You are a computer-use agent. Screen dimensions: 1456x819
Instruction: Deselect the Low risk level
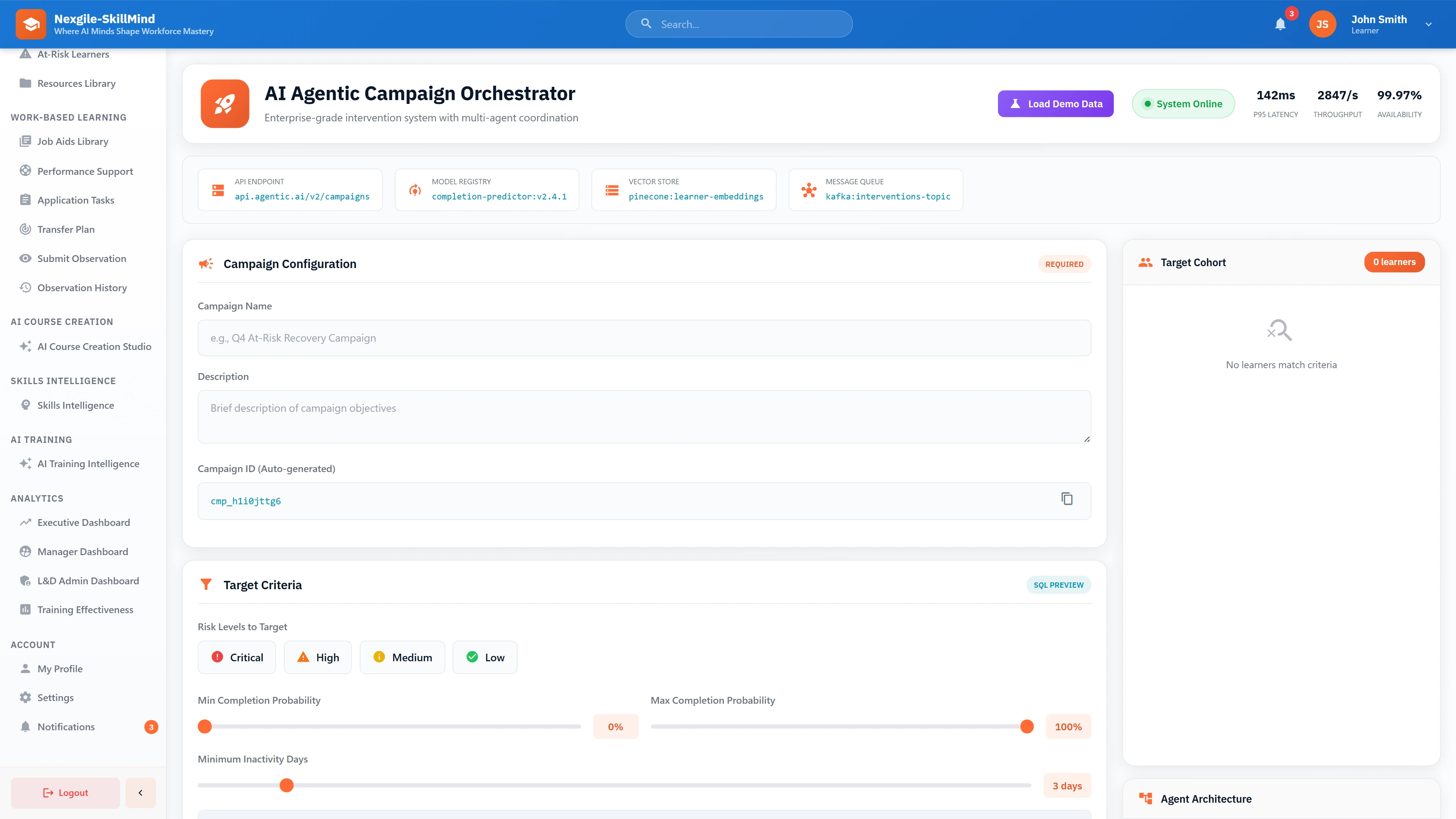tap(485, 657)
